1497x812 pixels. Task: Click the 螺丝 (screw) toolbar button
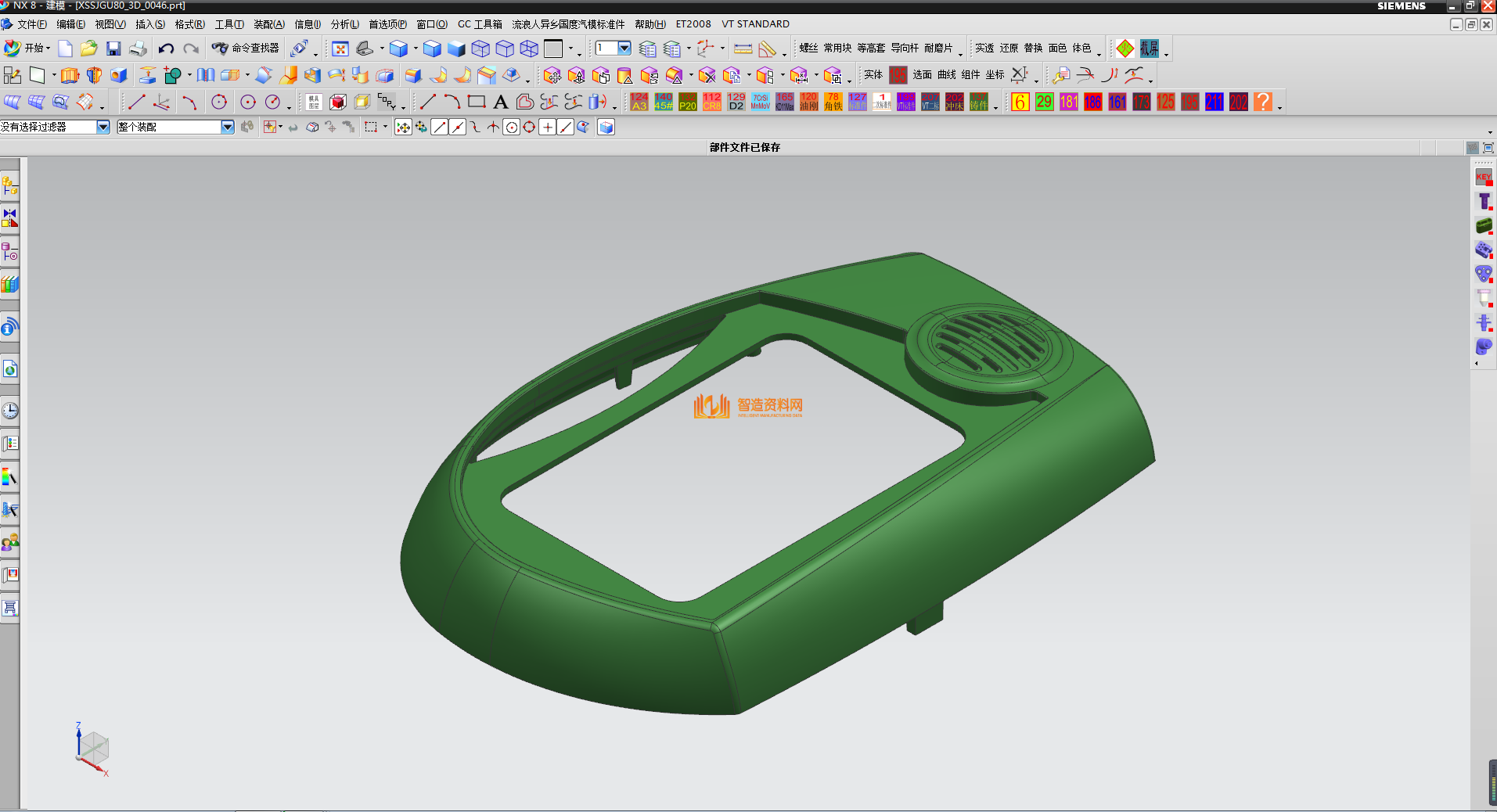(x=808, y=49)
